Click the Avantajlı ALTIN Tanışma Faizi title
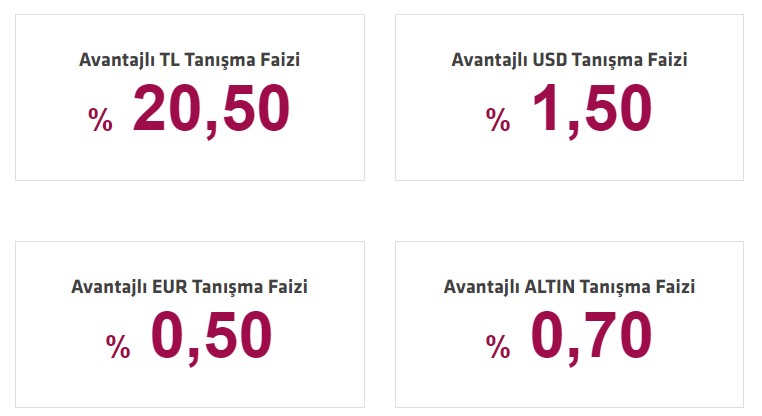The height and width of the screenshot is (416, 762). 569,287
